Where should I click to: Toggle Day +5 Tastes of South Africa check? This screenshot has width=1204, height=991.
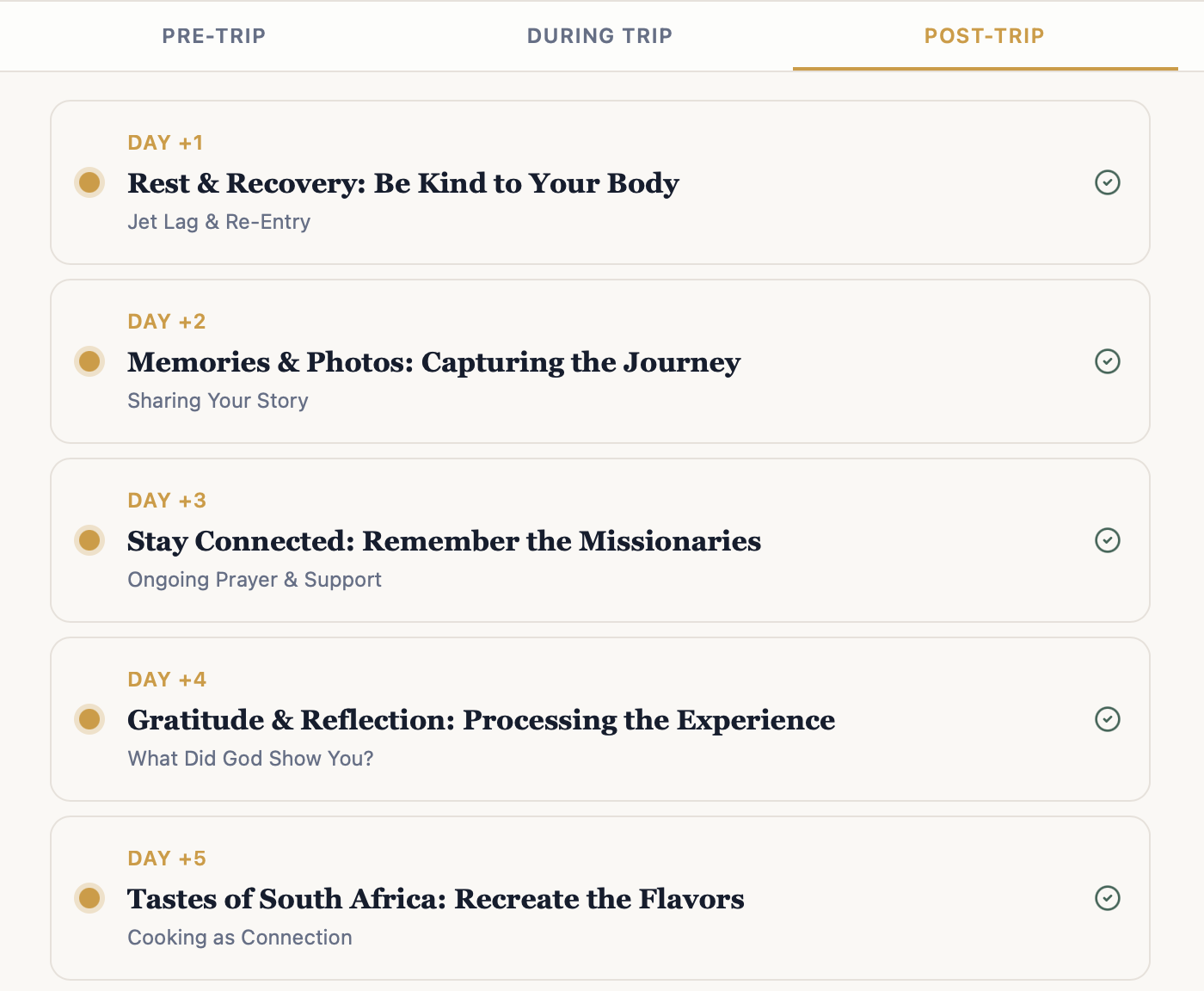(1108, 898)
